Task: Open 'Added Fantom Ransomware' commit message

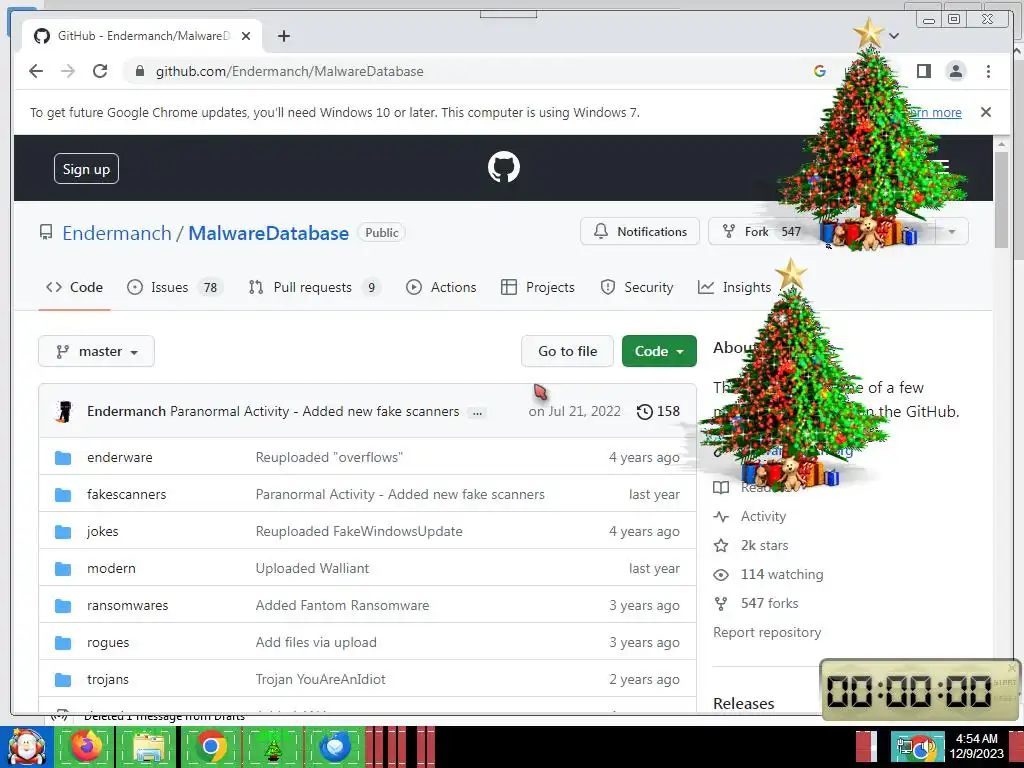Action: 342,605
